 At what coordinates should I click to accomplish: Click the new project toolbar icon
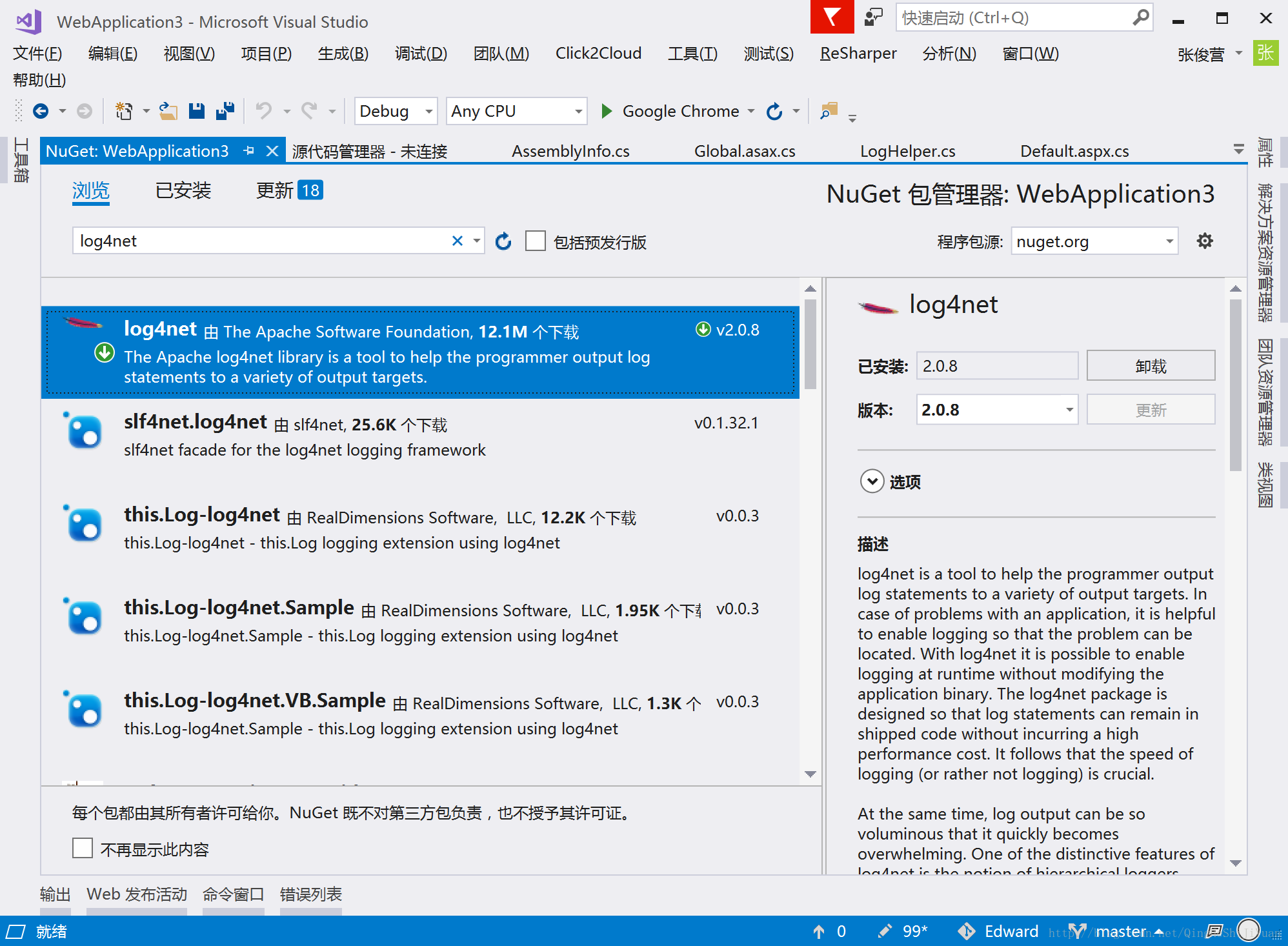pos(124,111)
